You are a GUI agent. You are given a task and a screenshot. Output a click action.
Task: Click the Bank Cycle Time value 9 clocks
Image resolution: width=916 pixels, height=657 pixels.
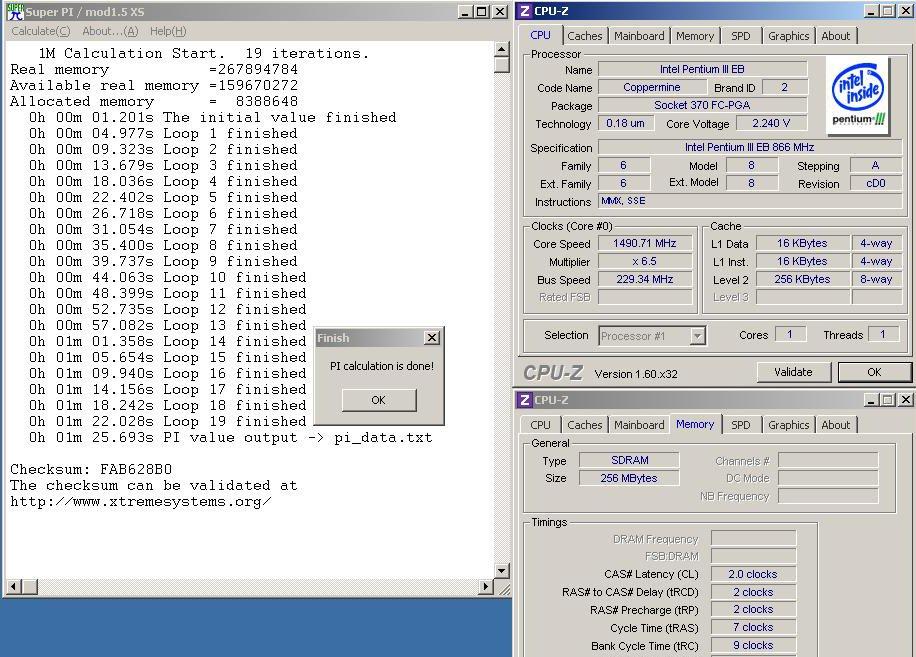(753, 646)
